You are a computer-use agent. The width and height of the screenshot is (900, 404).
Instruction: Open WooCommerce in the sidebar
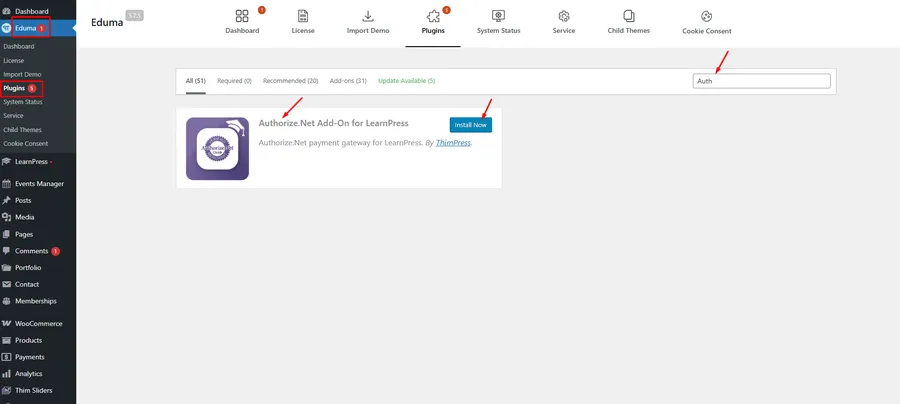(x=38, y=324)
